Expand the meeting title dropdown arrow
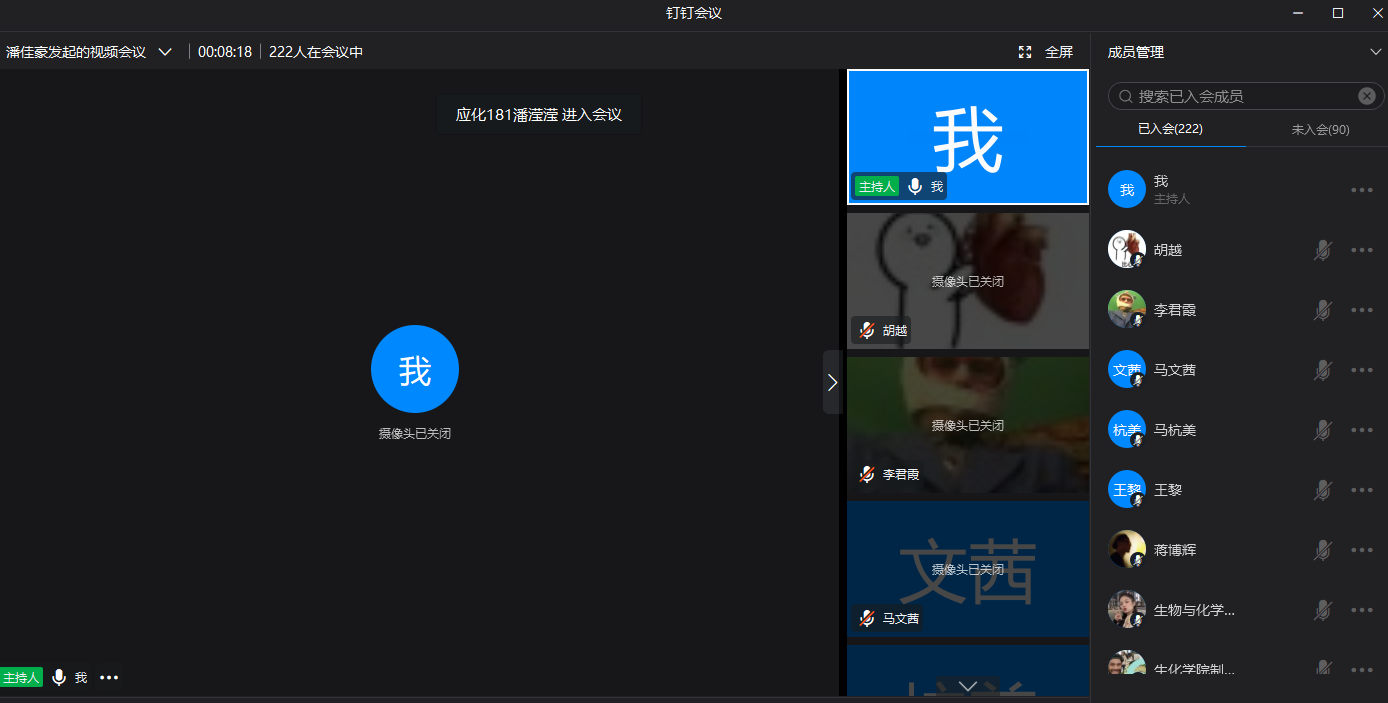This screenshot has height=703, width=1388. pyautogui.click(x=166, y=52)
